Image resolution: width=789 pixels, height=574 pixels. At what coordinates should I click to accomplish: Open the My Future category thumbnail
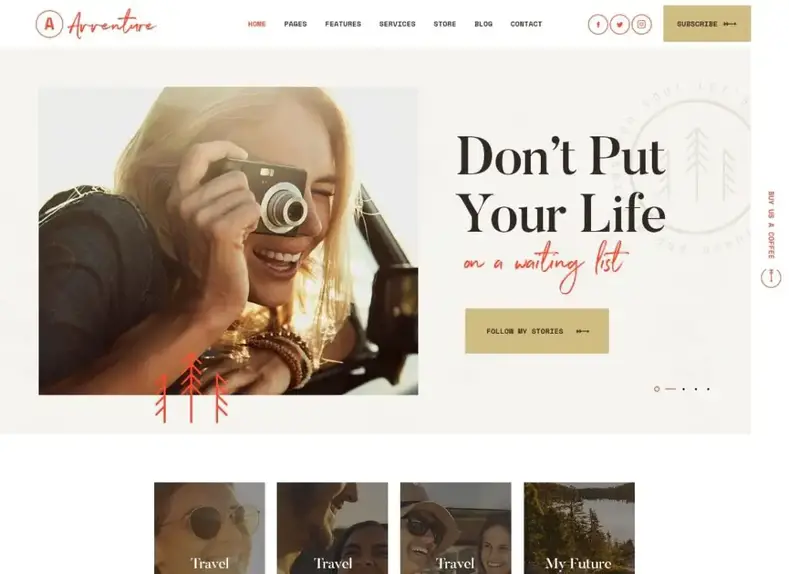pyautogui.click(x=579, y=528)
